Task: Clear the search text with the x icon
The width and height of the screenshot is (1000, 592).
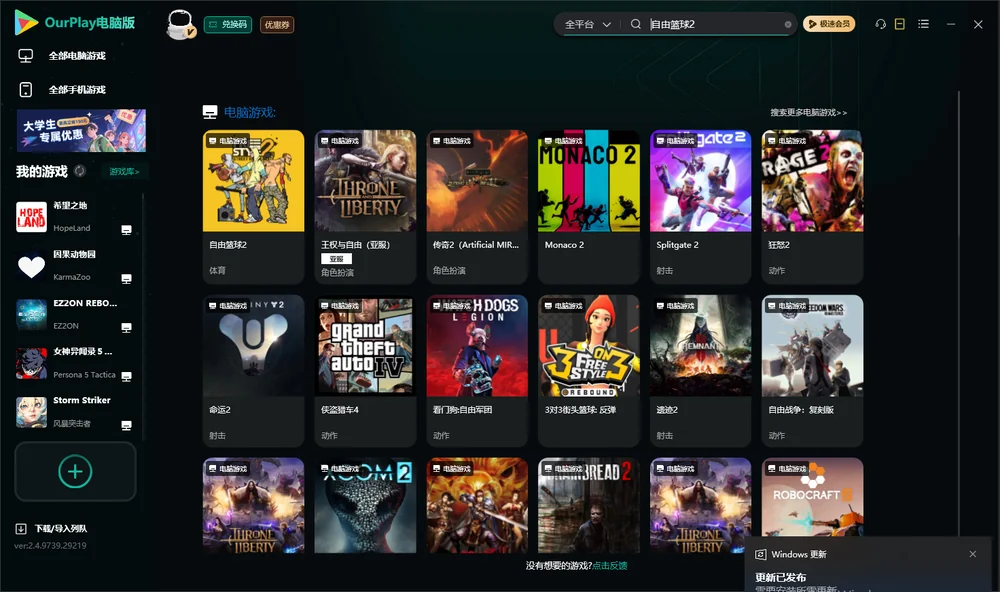Action: 788,24
